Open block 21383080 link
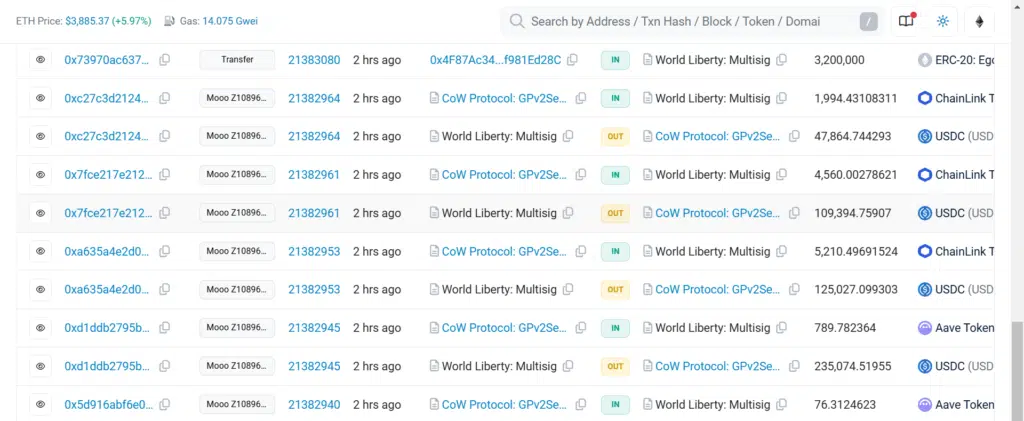1024x421 pixels. (314, 60)
